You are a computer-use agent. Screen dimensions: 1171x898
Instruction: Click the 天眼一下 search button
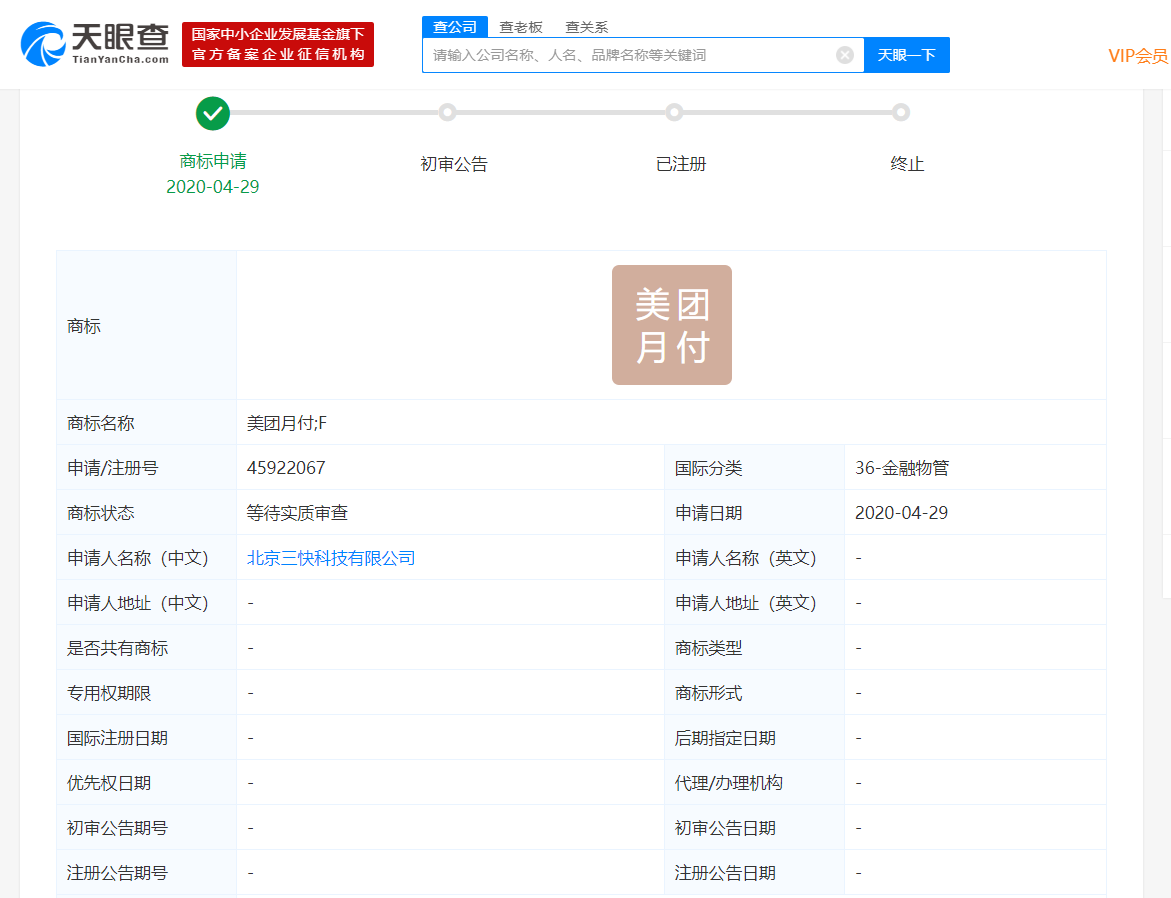click(907, 55)
